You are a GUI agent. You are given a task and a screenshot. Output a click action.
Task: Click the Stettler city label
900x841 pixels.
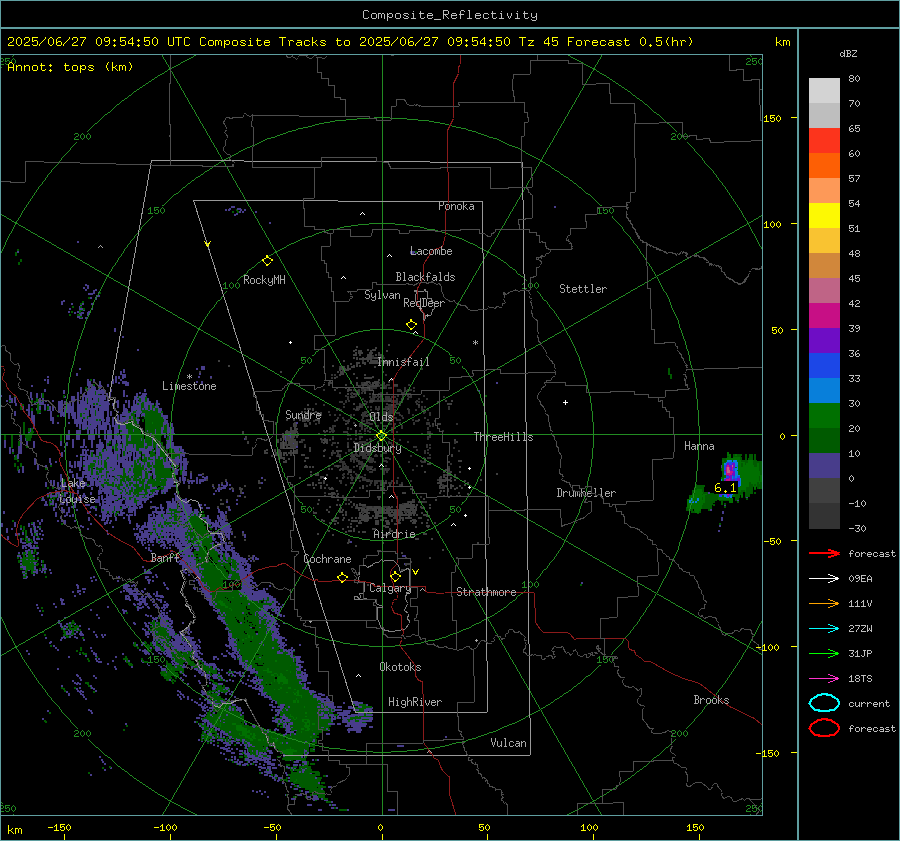click(x=583, y=289)
